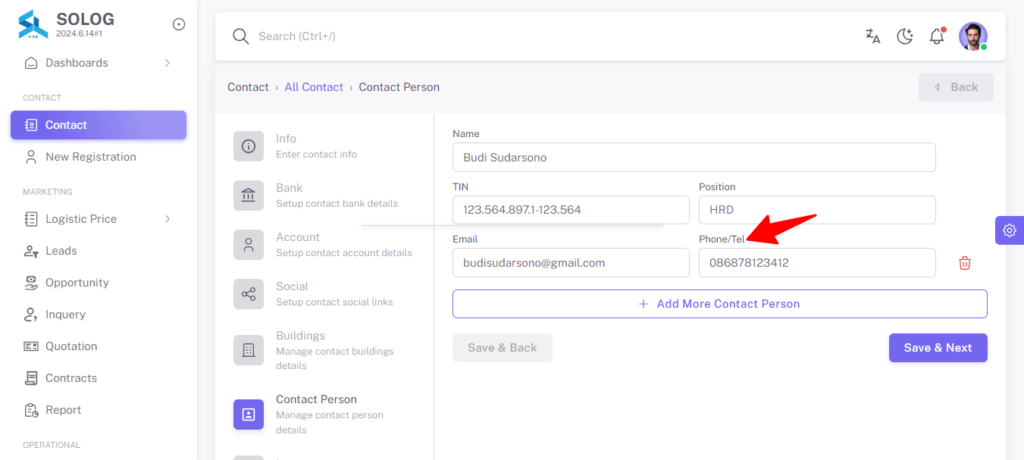Click the search magnifier icon
Viewport: 1024px width, 460px height.
(241, 37)
